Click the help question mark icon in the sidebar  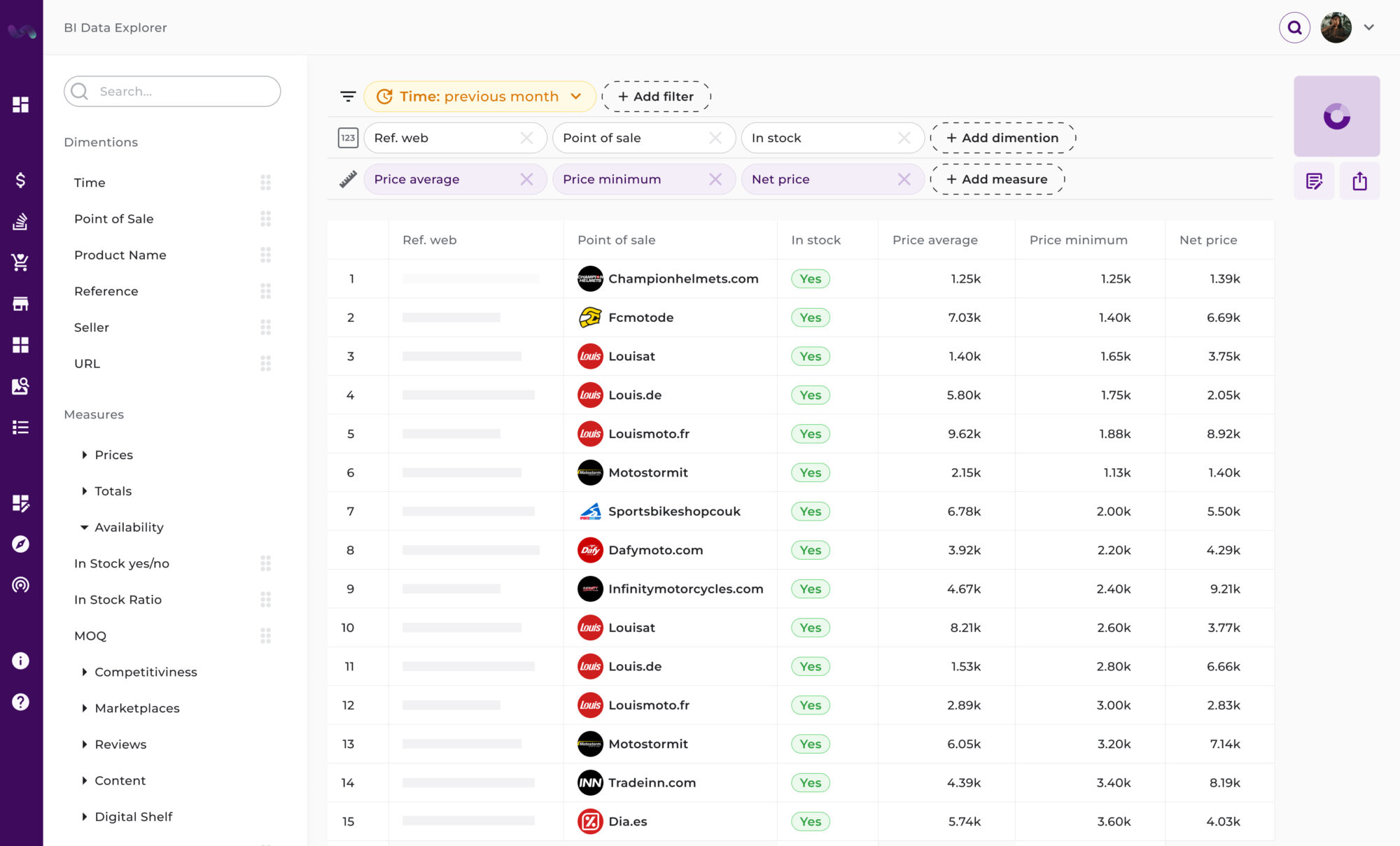21,702
